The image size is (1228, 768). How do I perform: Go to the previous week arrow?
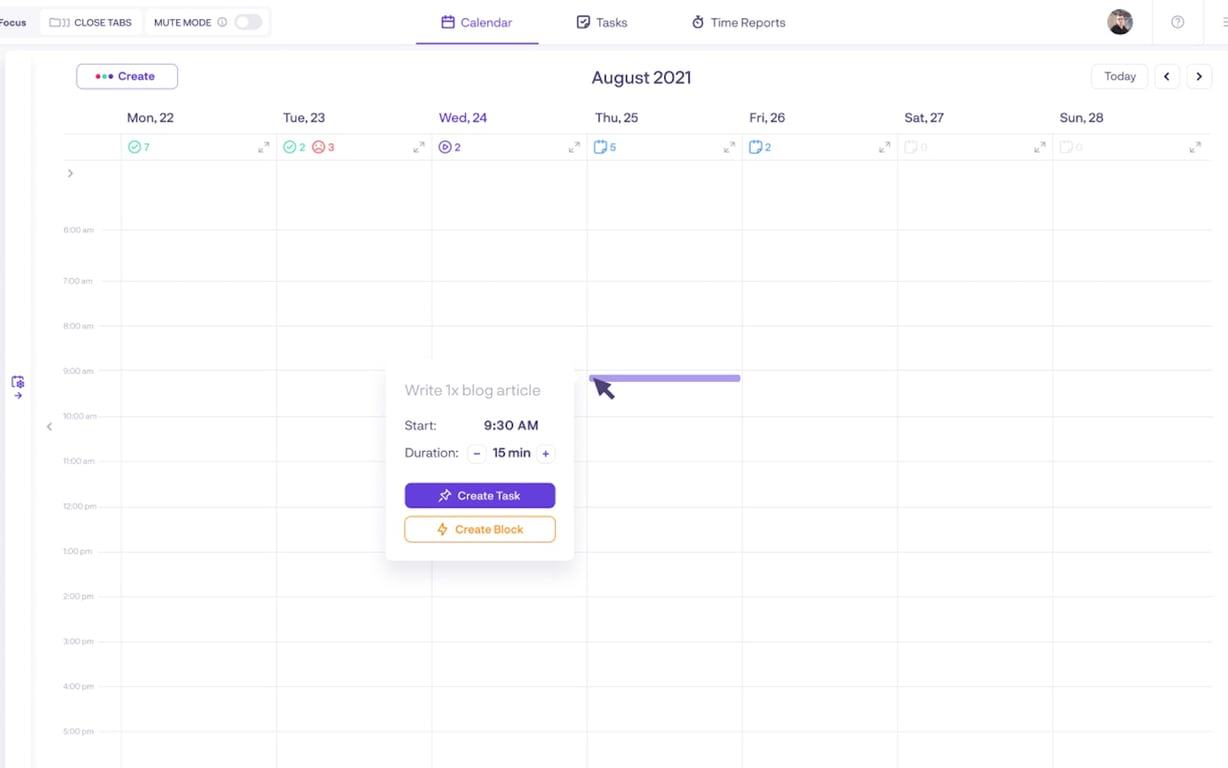[1167, 76]
